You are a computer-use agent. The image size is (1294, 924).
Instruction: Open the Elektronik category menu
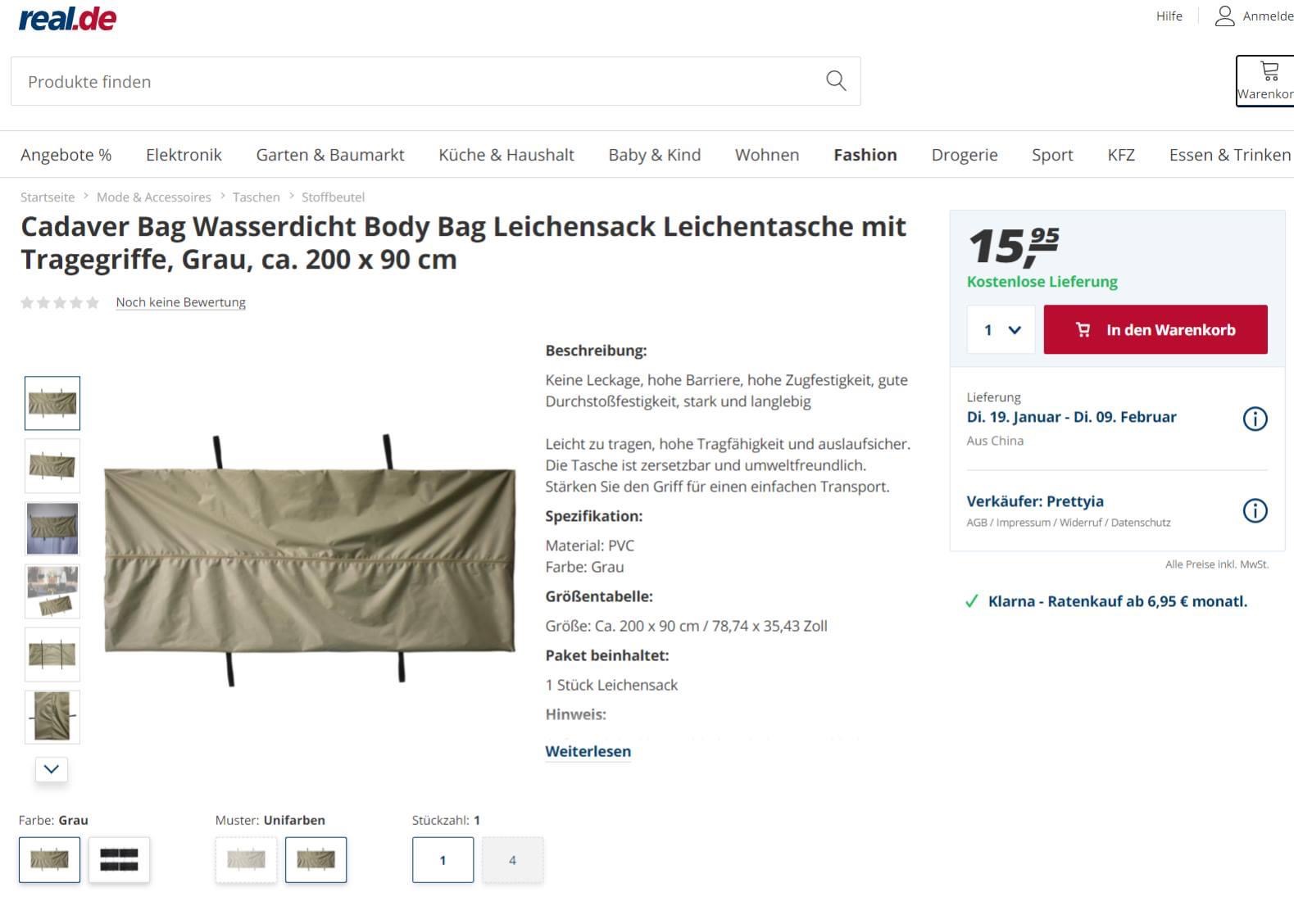[x=184, y=155]
